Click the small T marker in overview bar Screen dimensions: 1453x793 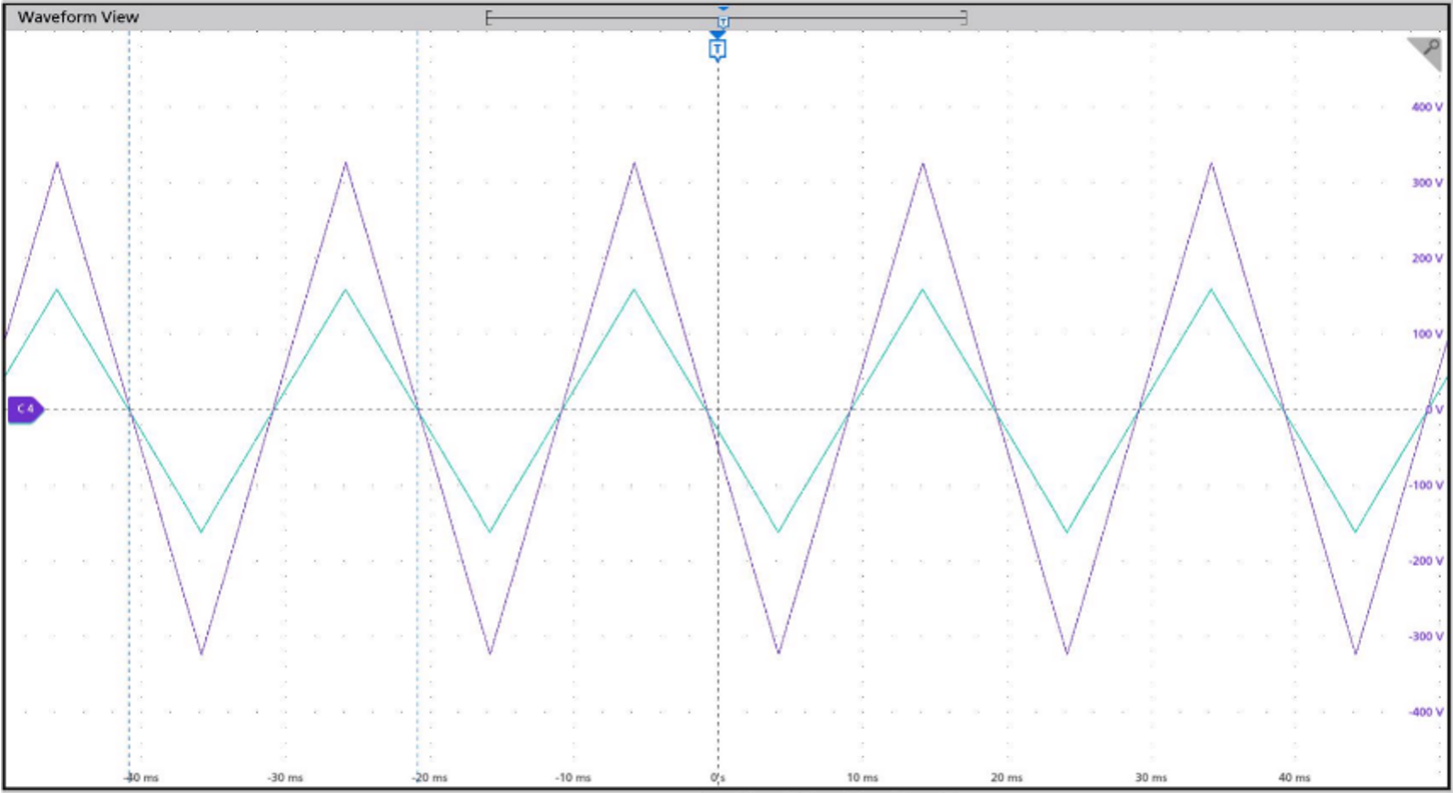click(723, 19)
